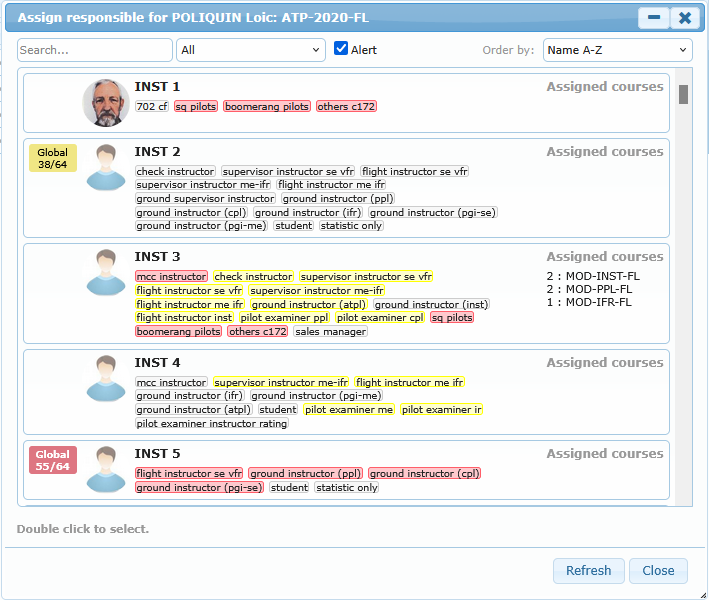Click INST 1 profile photo
Viewport: 709px width, 600px height.
pos(106,103)
